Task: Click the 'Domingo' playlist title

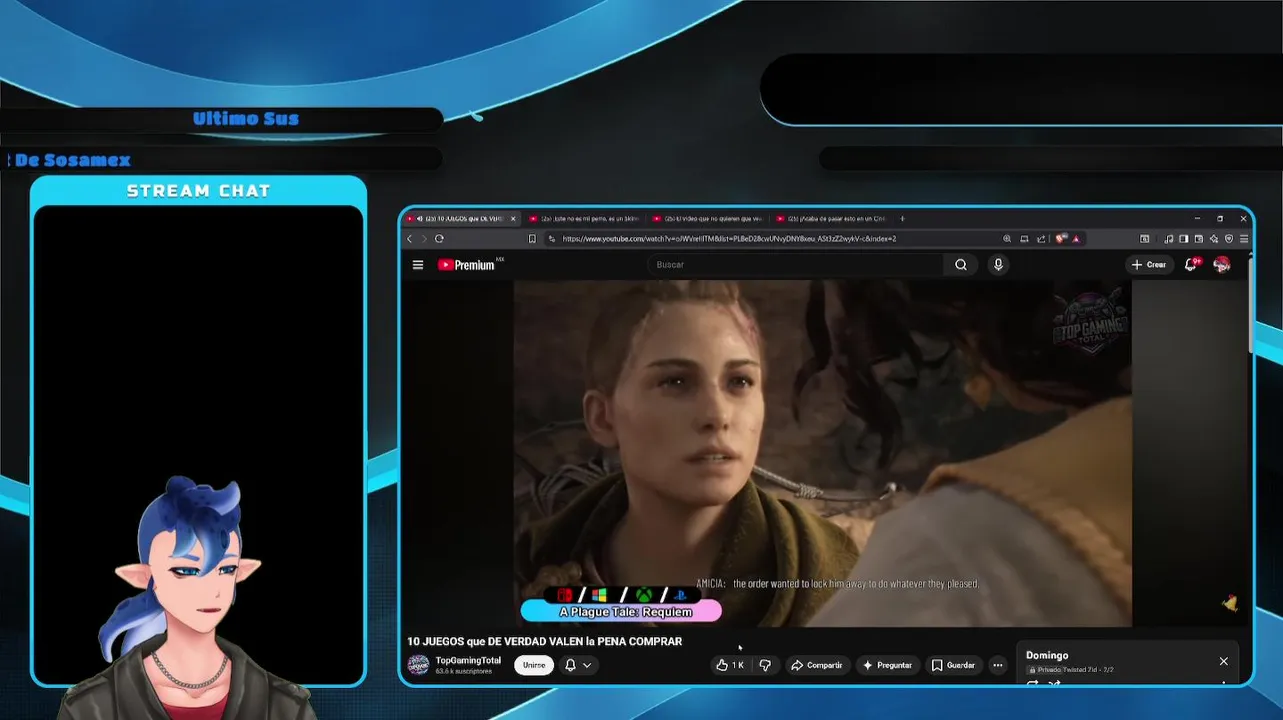Action: coord(1047,655)
